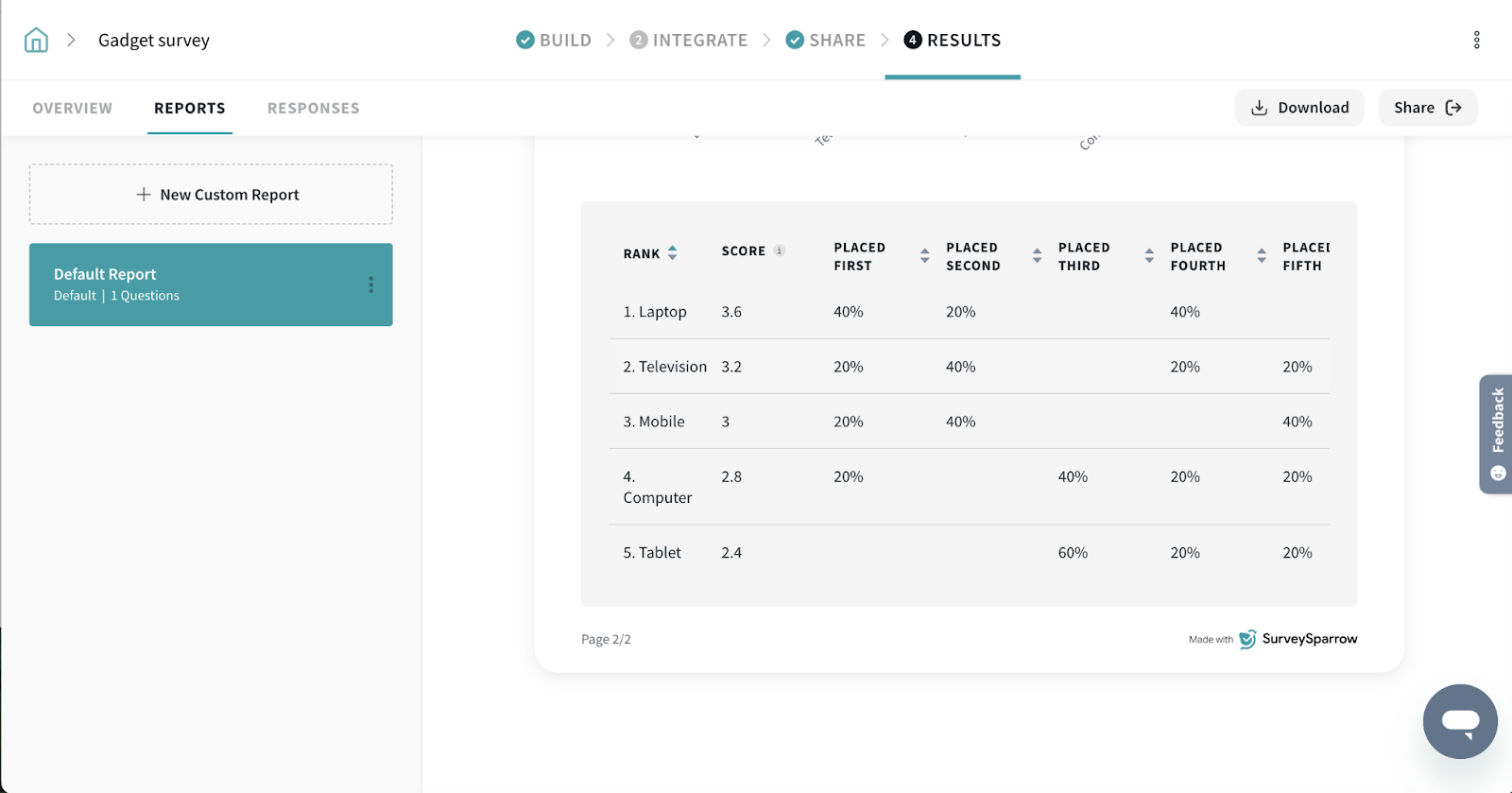Go to the Build step
The image size is (1512, 793).
554,40
